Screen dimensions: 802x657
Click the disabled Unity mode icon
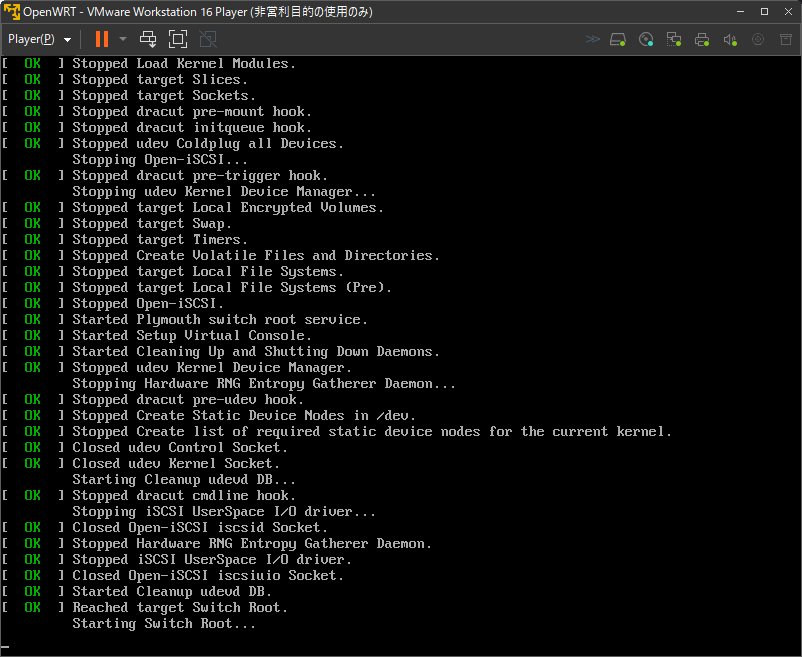(208, 39)
